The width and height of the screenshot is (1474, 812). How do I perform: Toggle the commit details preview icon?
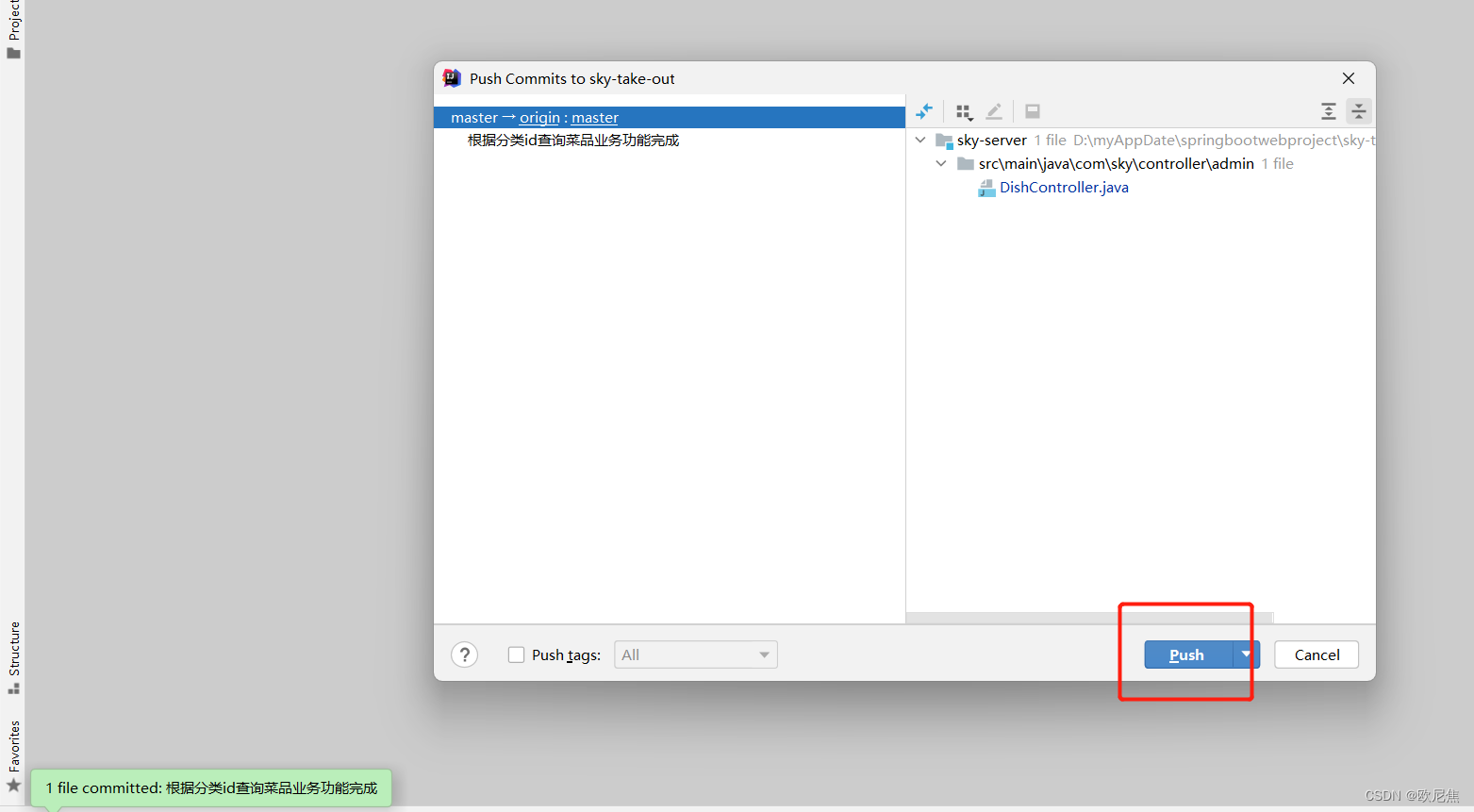pos(1033,111)
